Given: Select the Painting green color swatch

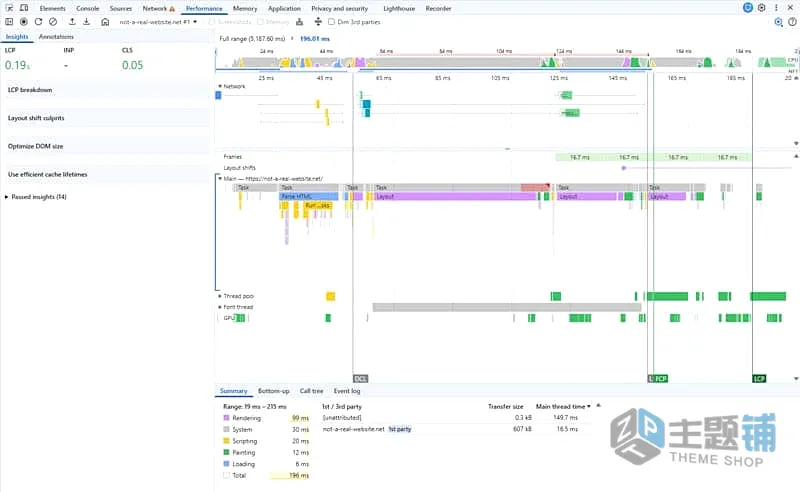Looking at the screenshot, I should (227, 452).
